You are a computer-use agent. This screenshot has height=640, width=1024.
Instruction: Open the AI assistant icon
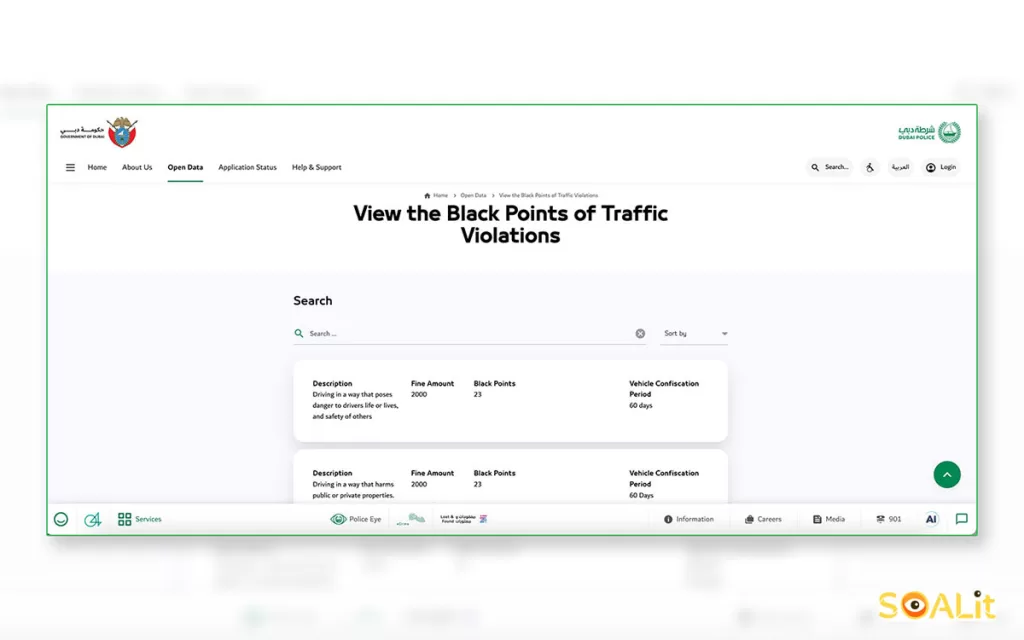pos(931,520)
